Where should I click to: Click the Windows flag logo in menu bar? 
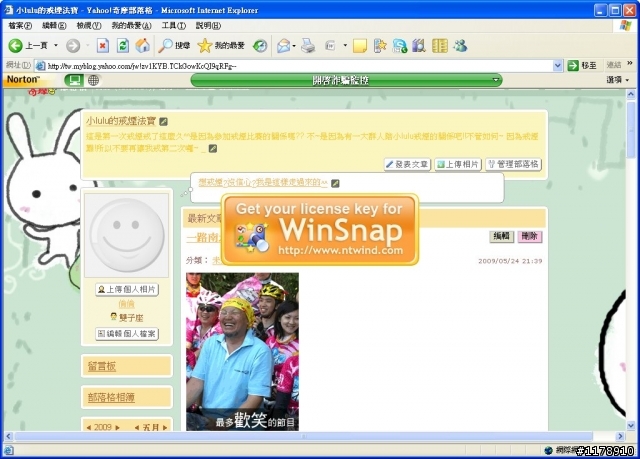[x=625, y=26]
